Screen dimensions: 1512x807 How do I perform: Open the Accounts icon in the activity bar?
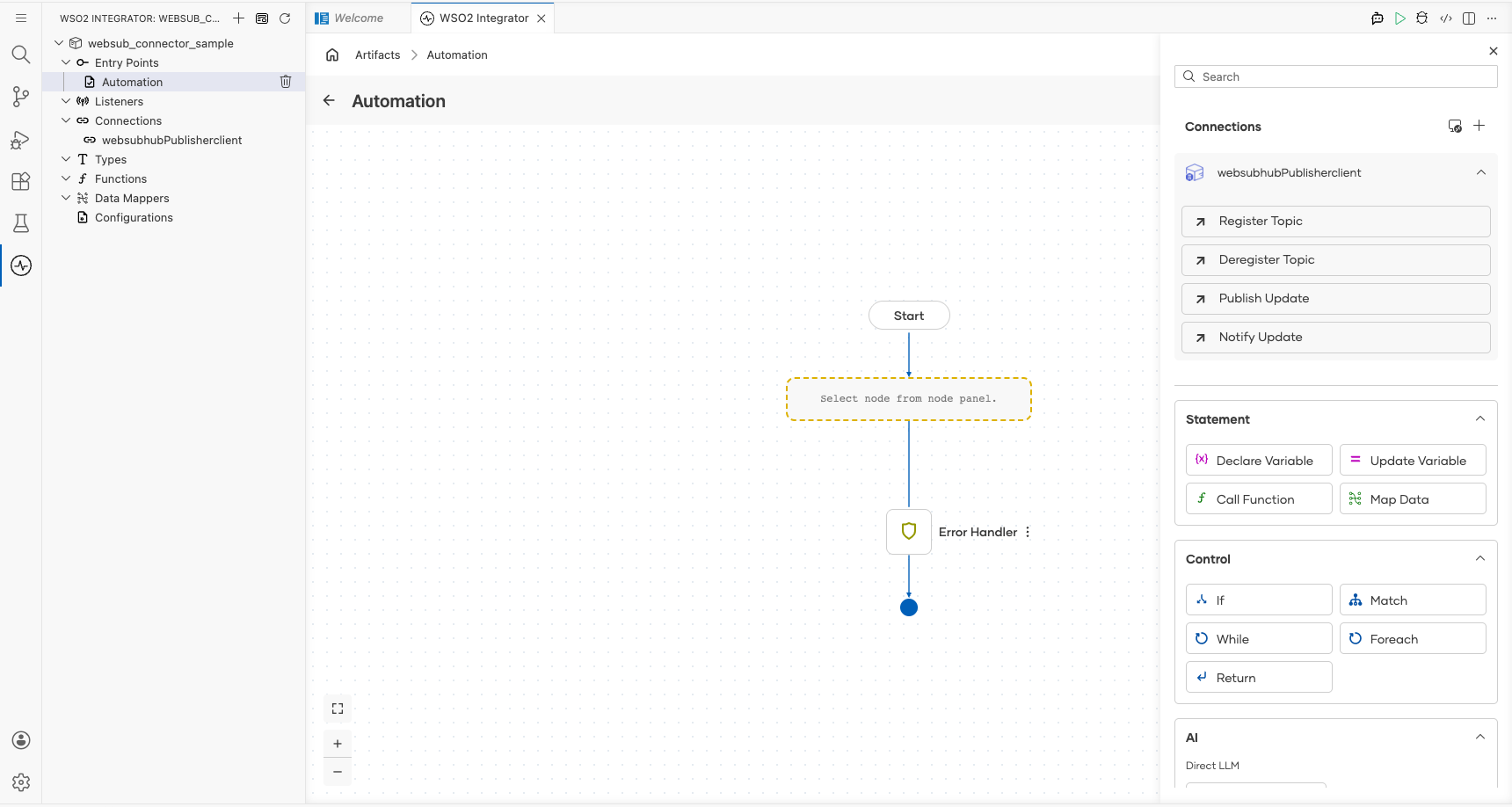pyautogui.click(x=21, y=740)
